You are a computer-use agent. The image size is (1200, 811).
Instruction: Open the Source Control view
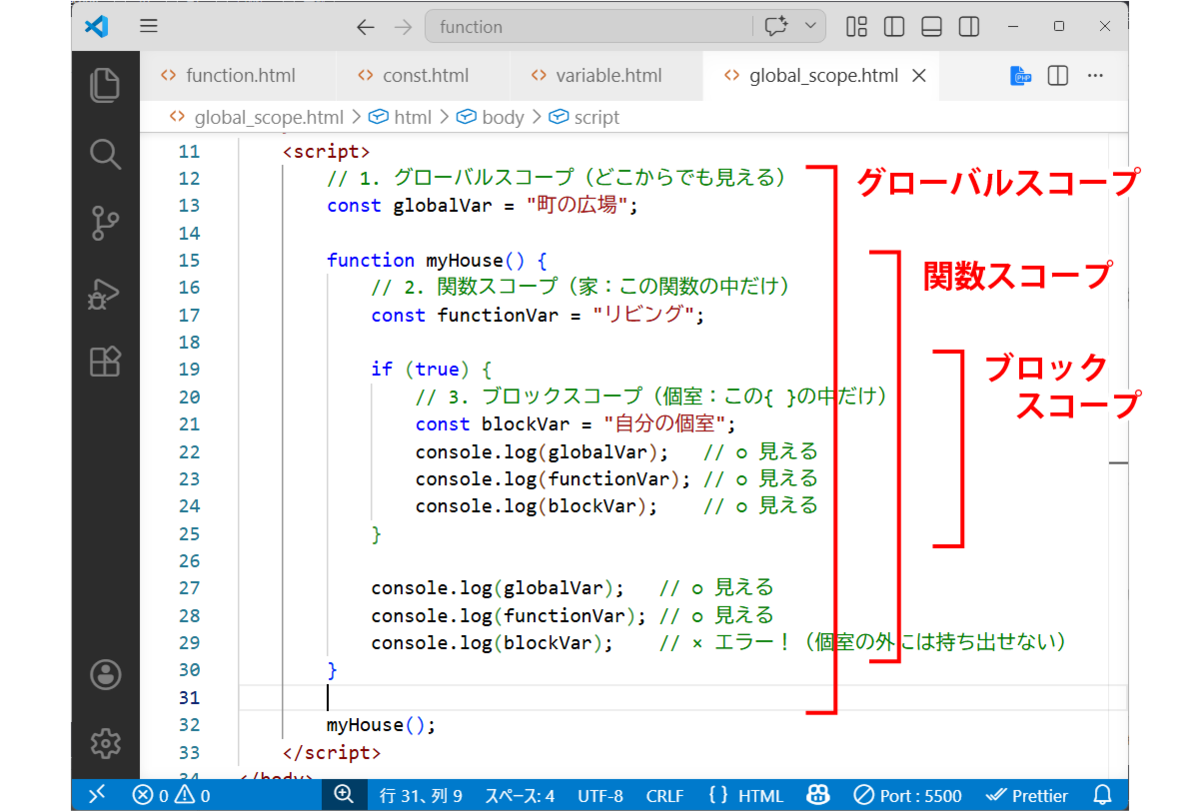click(x=105, y=223)
